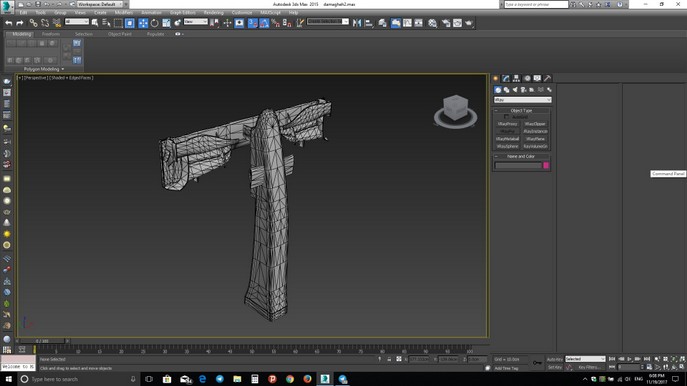This screenshot has width=687, height=386.
Task: Click the Align tool icon
Action: 368,23
